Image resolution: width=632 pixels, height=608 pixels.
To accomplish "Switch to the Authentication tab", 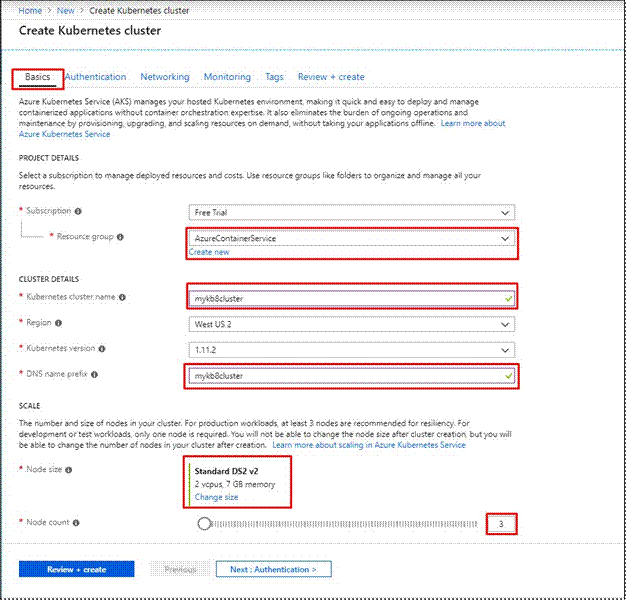I will pyautogui.click(x=96, y=77).
